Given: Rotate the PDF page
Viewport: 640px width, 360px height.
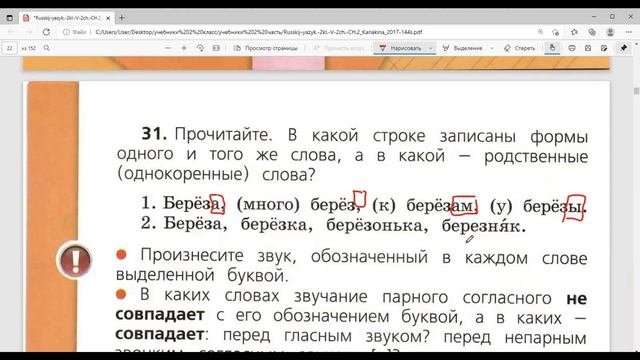Looking at the screenshot, I should point(200,48).
